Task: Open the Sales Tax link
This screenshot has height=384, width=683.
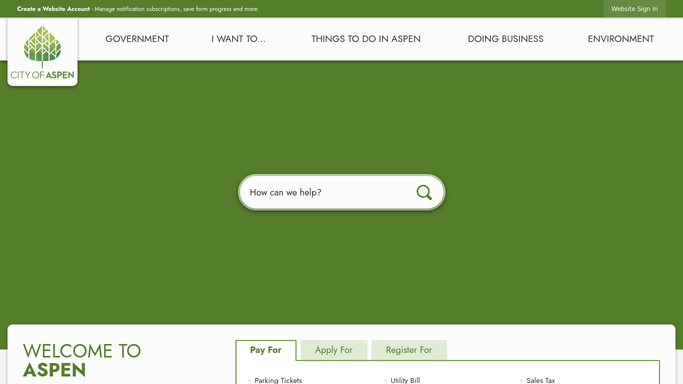Action: (541, 380)
